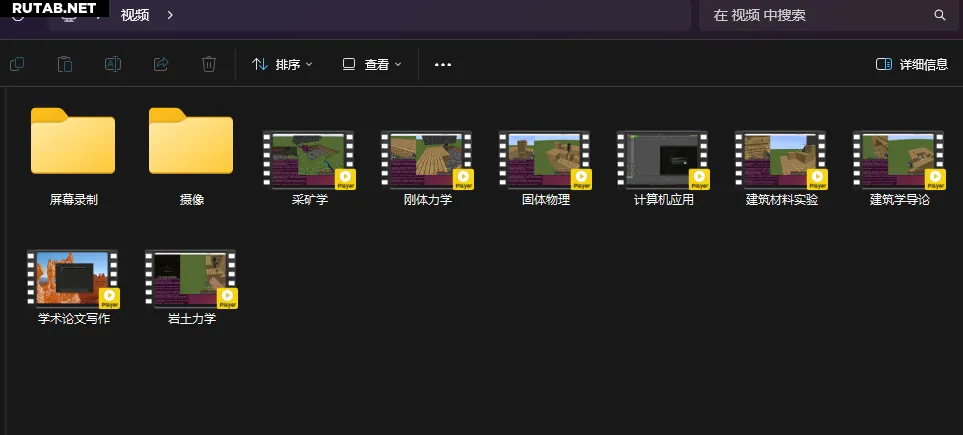Click the Rename icon in toolbar
Viewport: 963px width, 435px height.
(x=113, y=64)
